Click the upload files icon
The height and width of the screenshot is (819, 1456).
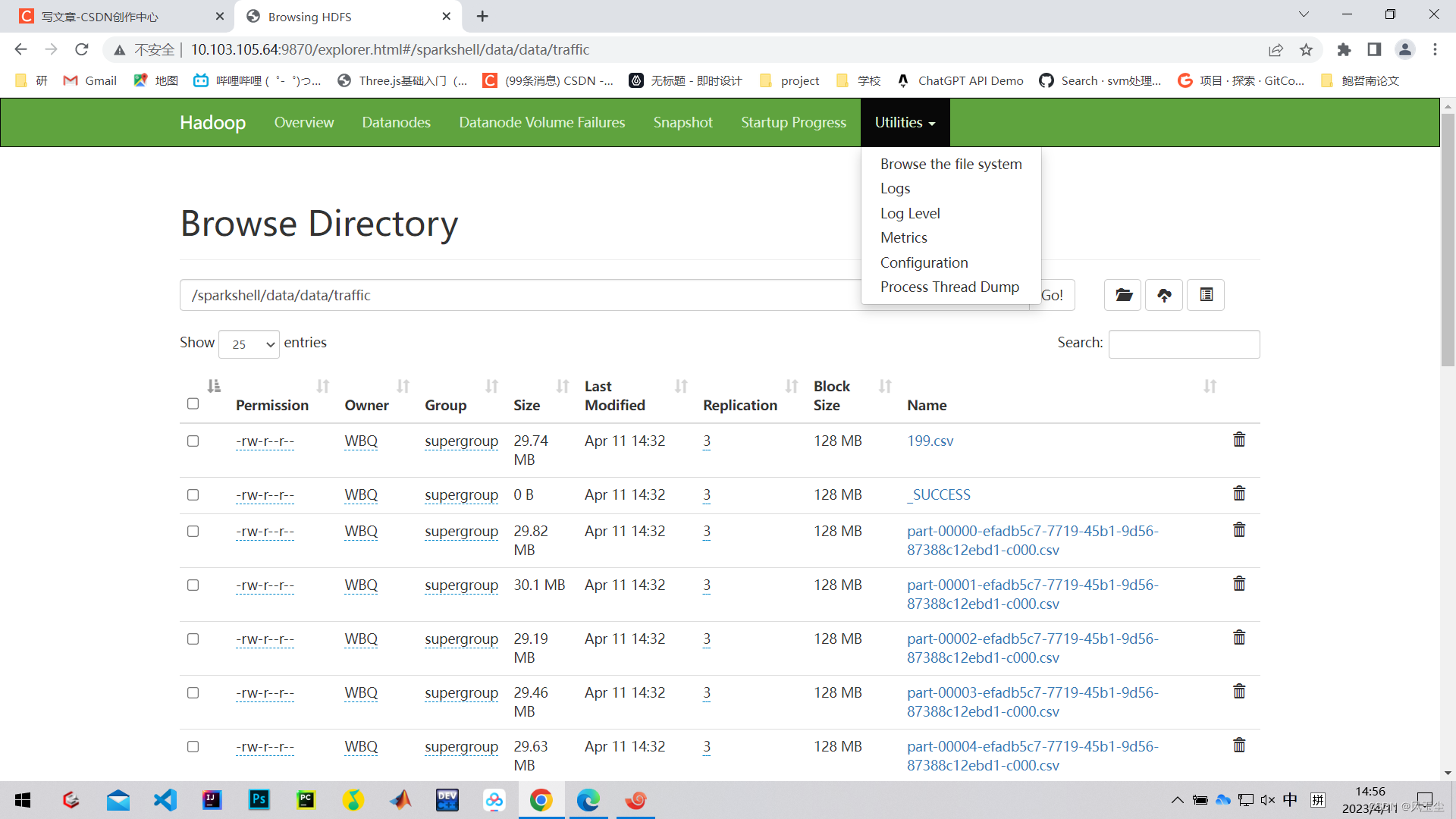pyautogui.click(x=1164, y=295)
